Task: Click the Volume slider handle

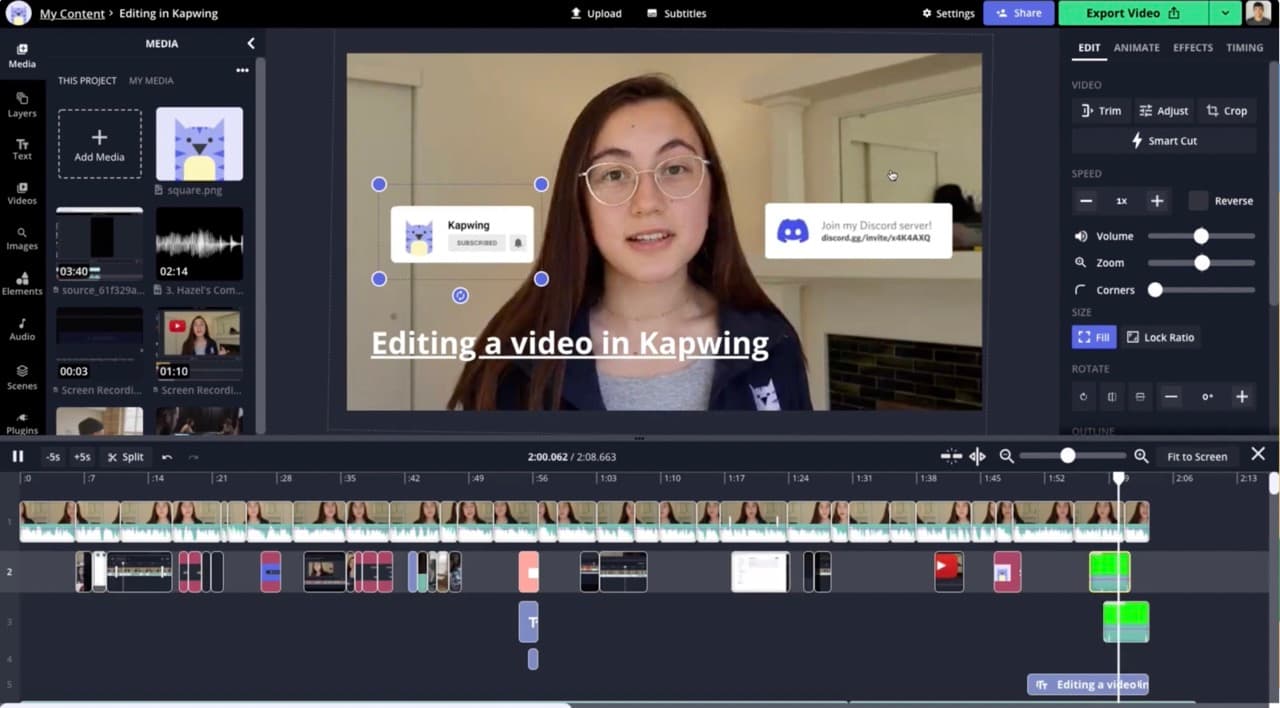Action: [1201, 236]
